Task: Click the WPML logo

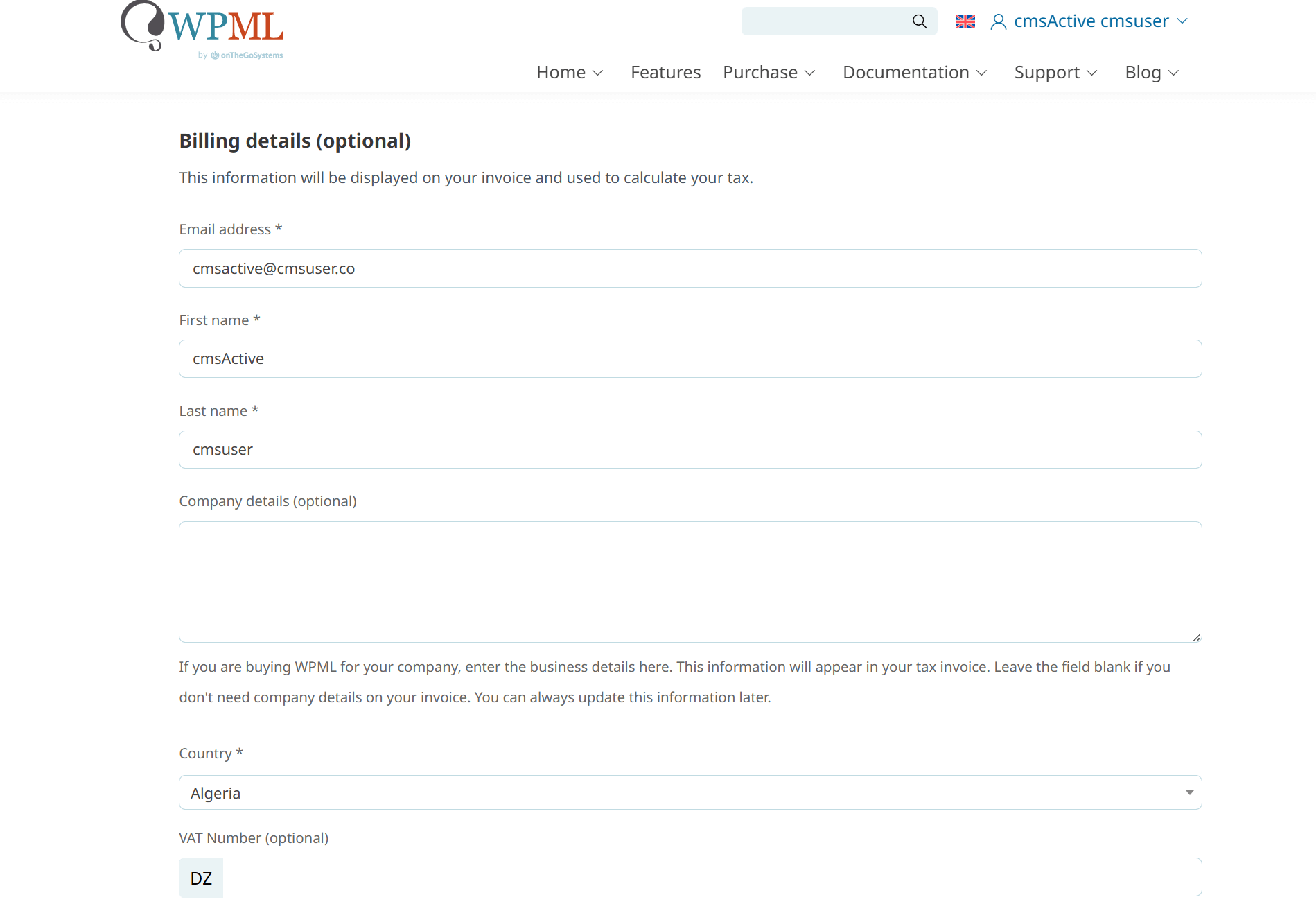Action: 202,26
